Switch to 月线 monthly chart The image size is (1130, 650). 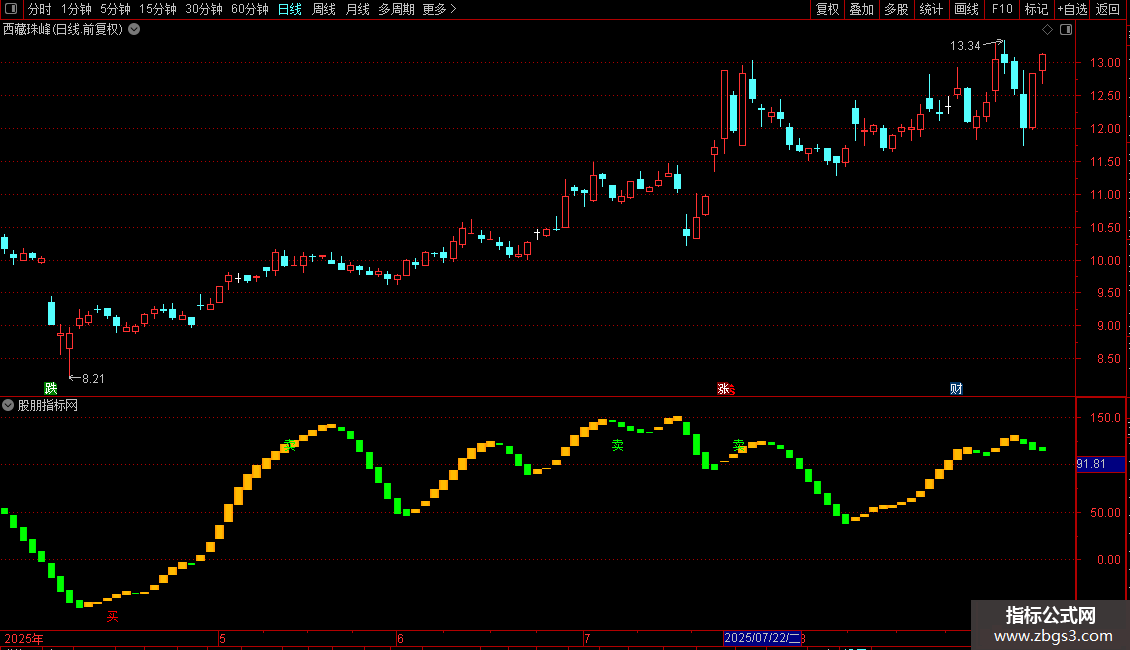pos(357,9)
